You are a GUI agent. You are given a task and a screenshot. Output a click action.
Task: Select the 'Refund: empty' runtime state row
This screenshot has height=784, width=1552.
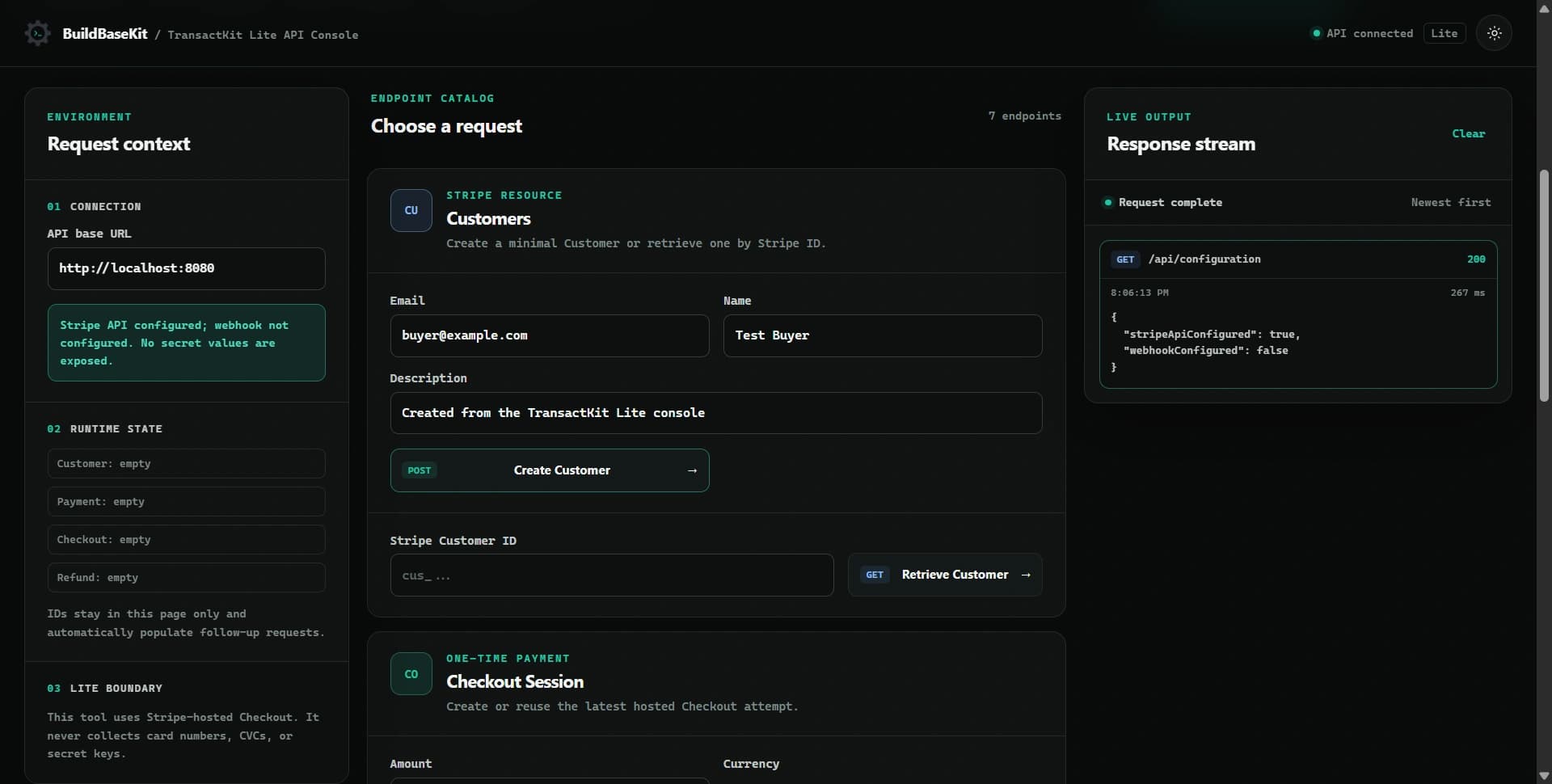[x=187, y=578]
